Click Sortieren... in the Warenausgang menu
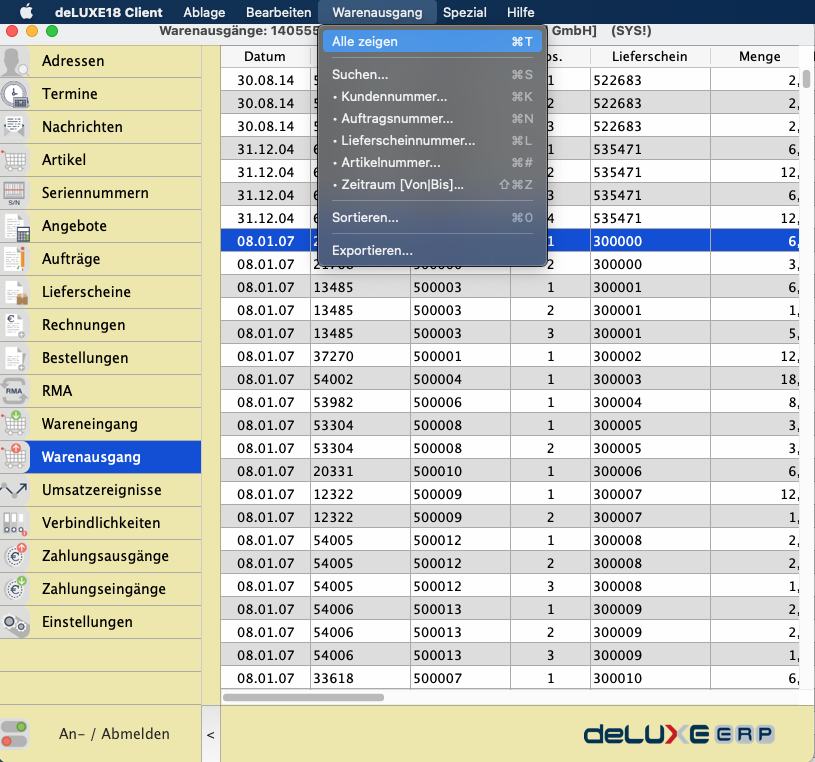 [365, 217]
